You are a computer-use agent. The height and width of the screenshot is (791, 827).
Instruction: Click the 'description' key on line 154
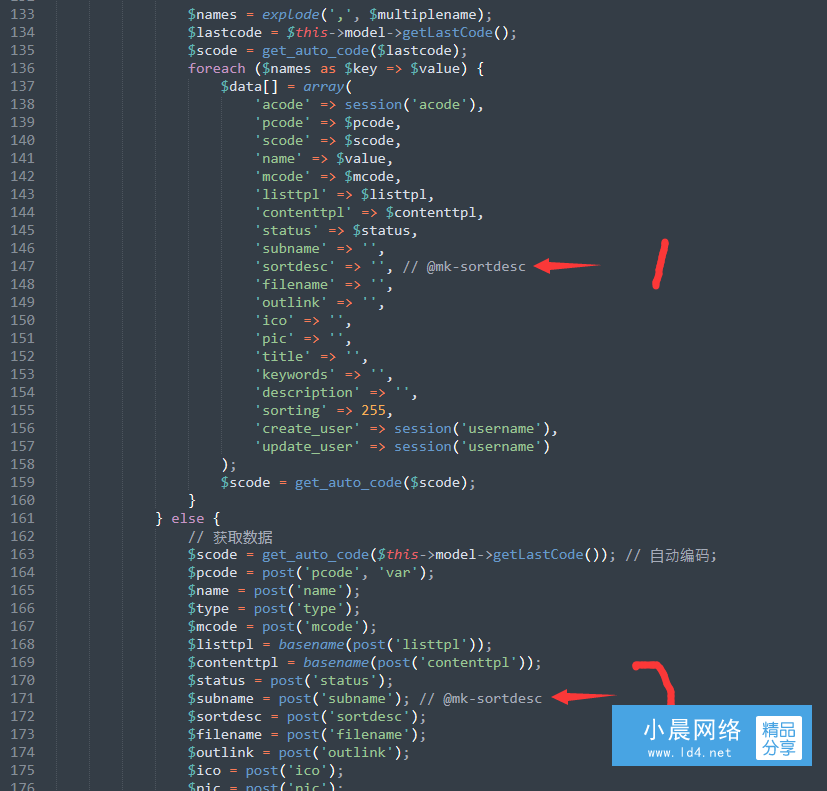pos(307,392)
